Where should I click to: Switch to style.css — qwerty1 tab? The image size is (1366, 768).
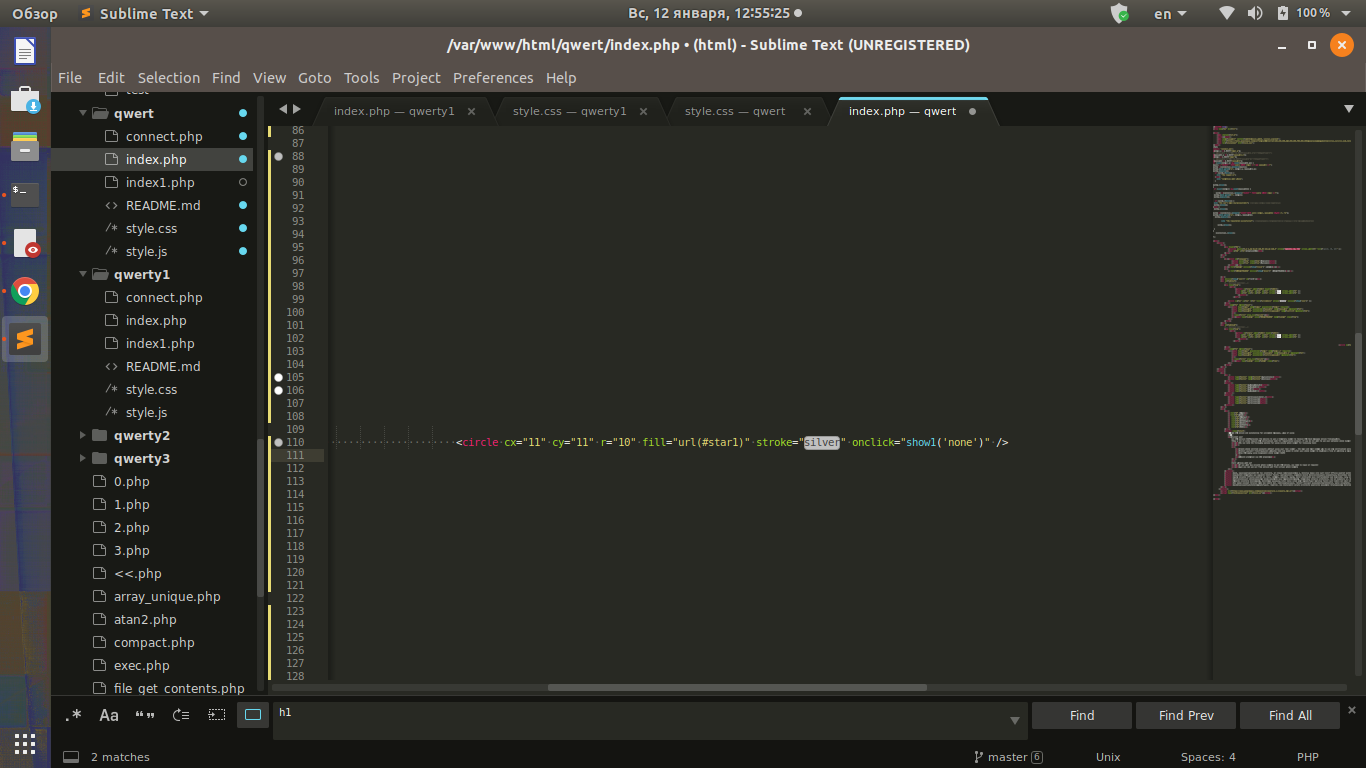point(570,111)
